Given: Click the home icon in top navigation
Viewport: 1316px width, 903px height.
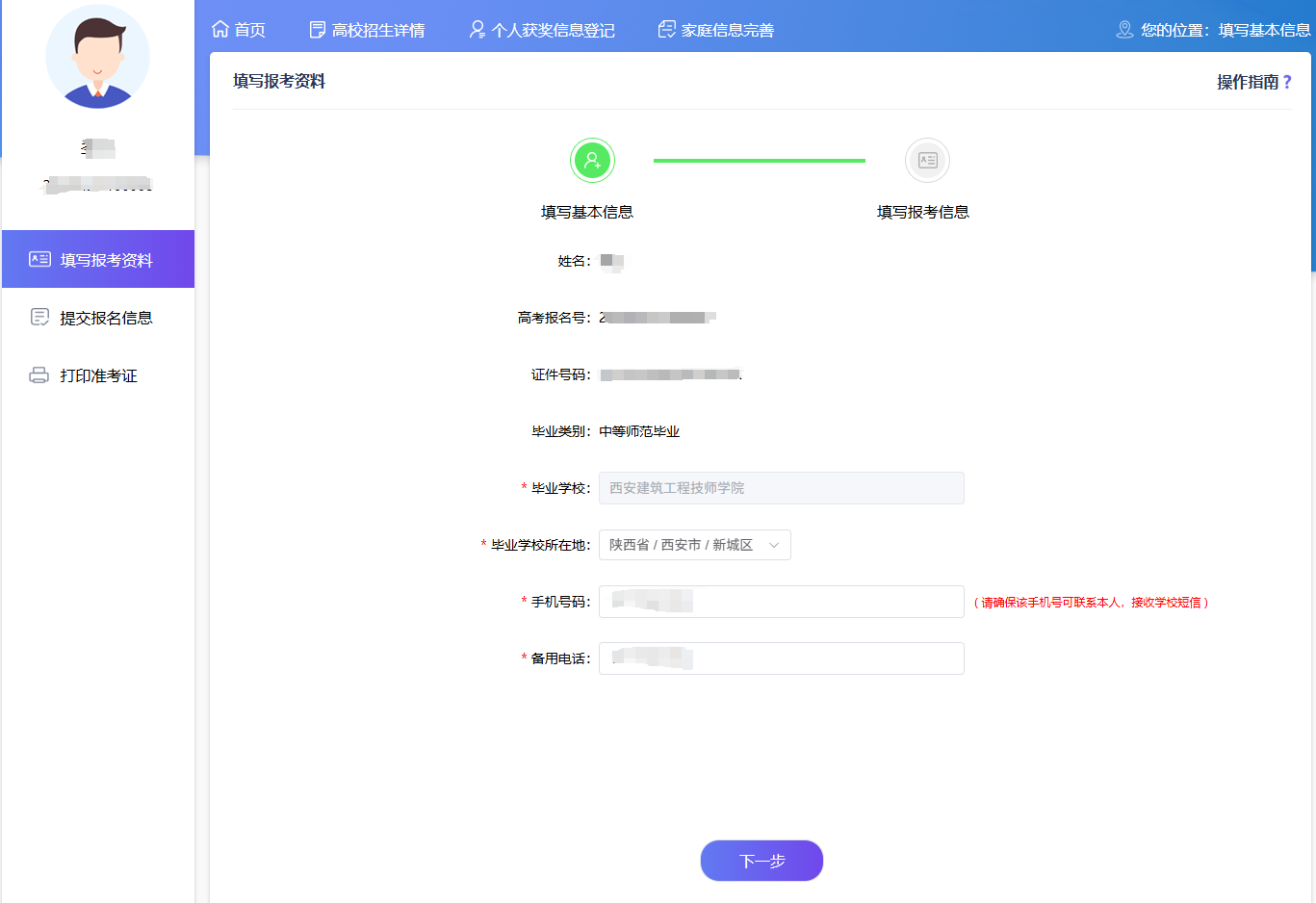Looking at the screenshot, I should 220,30.
